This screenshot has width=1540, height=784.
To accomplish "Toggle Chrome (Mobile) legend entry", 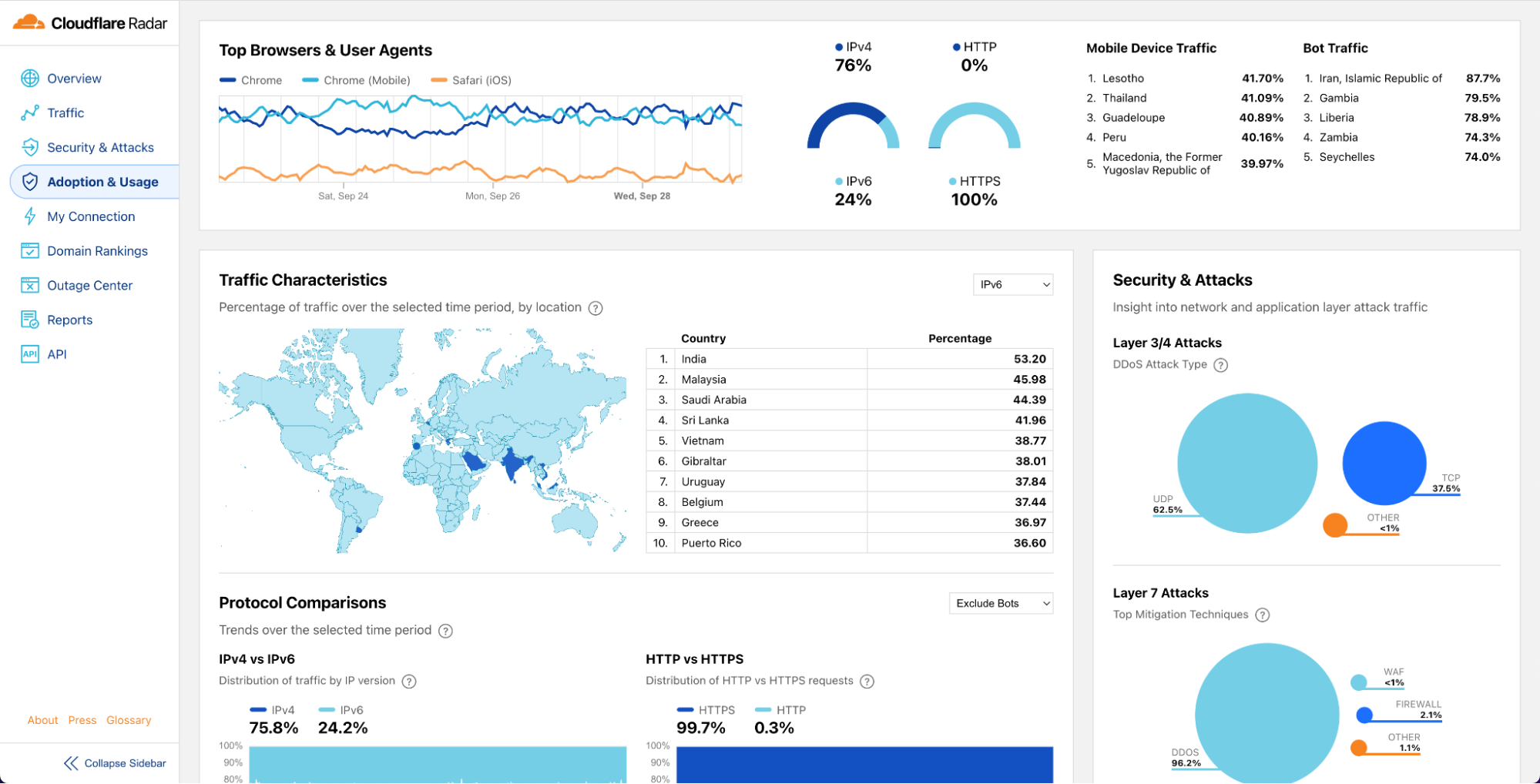I will tap(357, 80).
